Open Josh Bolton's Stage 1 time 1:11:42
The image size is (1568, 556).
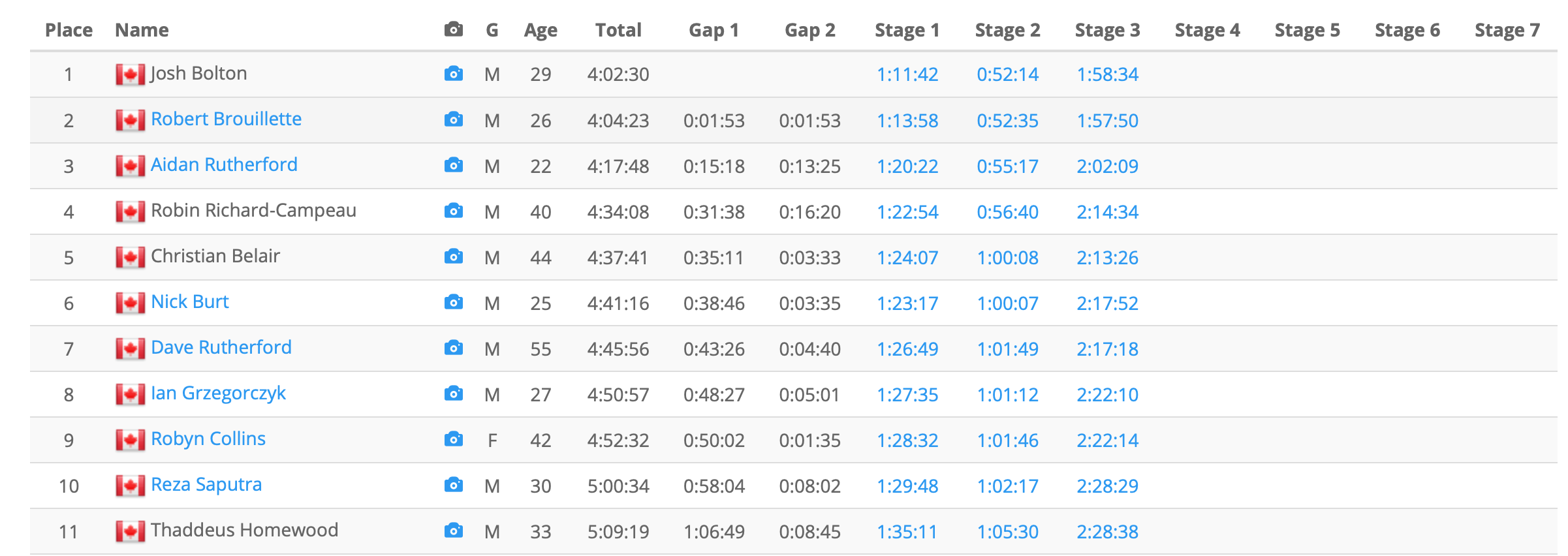pos(907,74)
